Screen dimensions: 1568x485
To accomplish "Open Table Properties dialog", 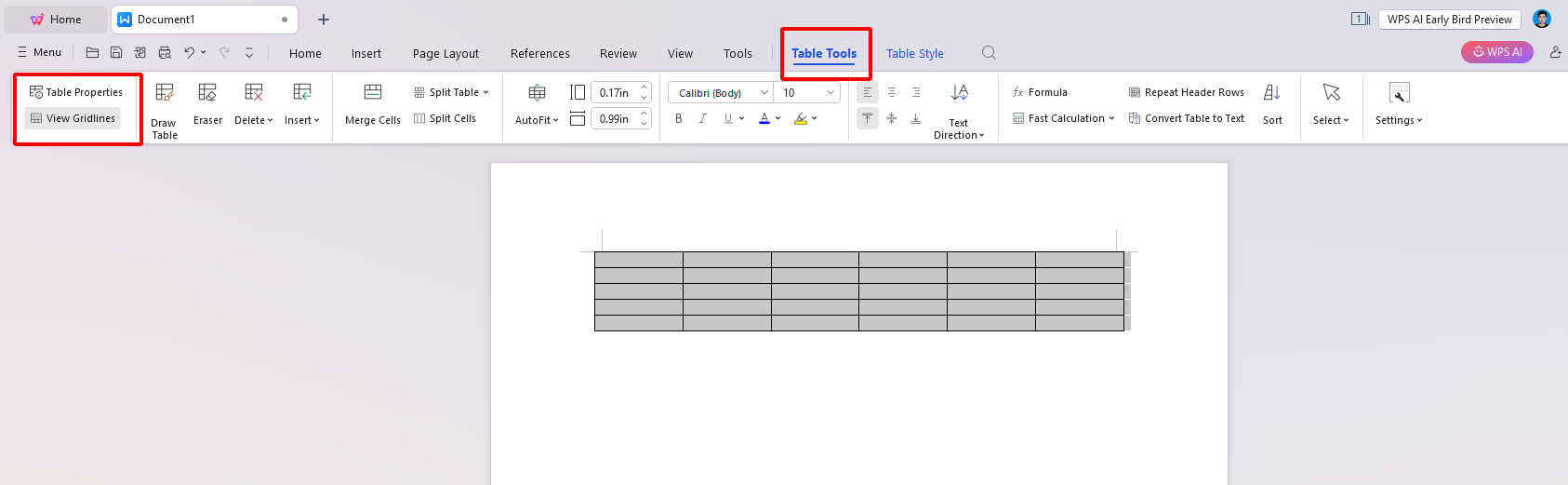I will coord(76,92).
